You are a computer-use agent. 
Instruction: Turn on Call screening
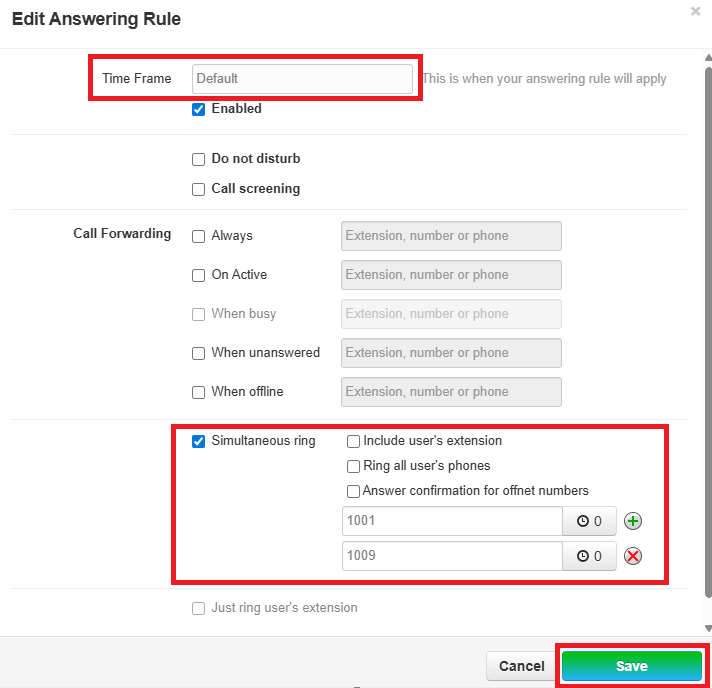(198, 189)
